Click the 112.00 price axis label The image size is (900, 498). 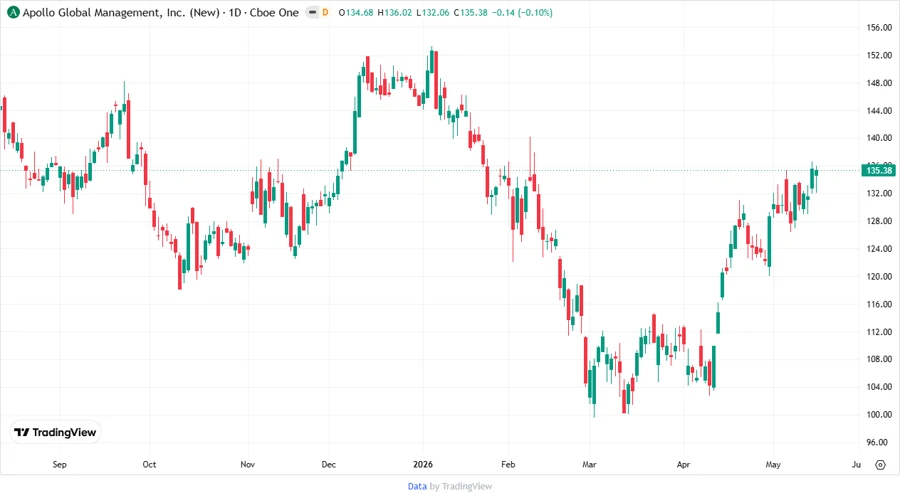pos(879,332)
